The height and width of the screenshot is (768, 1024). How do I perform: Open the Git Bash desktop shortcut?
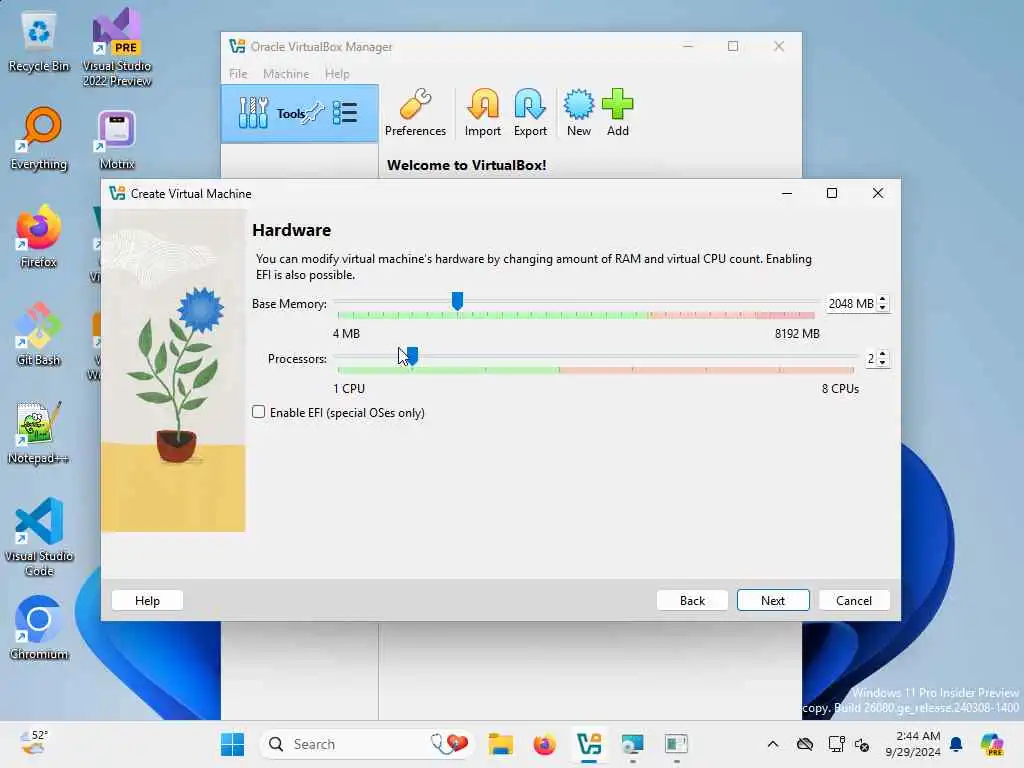pos(39,335)
